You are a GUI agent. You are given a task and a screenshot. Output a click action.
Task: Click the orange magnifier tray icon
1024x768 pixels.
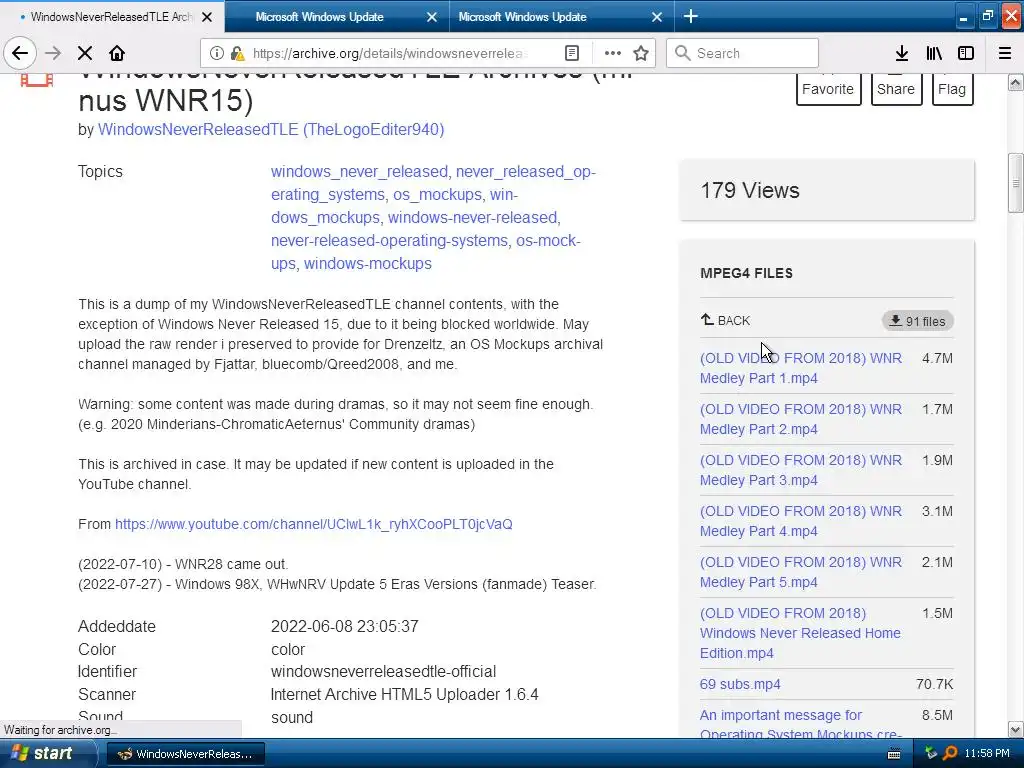coord(950,754)
